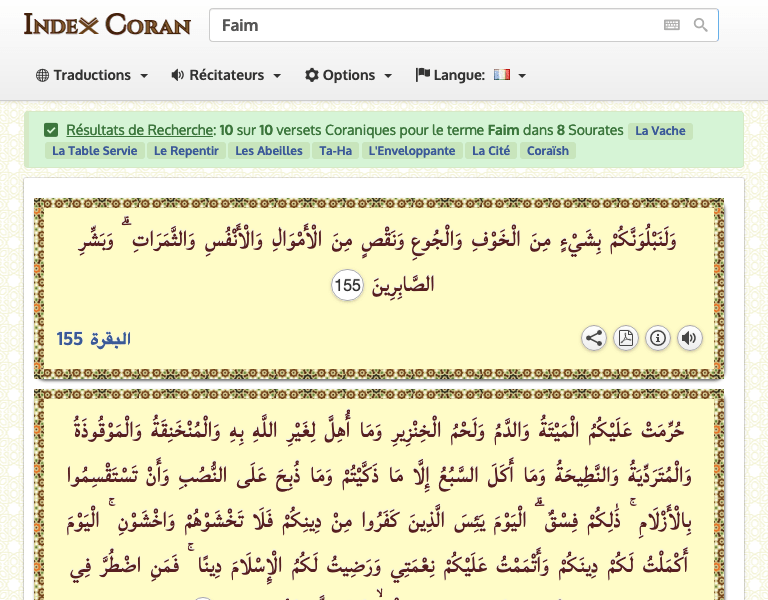Open the Langue selector
The height and width of the screenshot is (600, 768).
click(x=470, y=75)
